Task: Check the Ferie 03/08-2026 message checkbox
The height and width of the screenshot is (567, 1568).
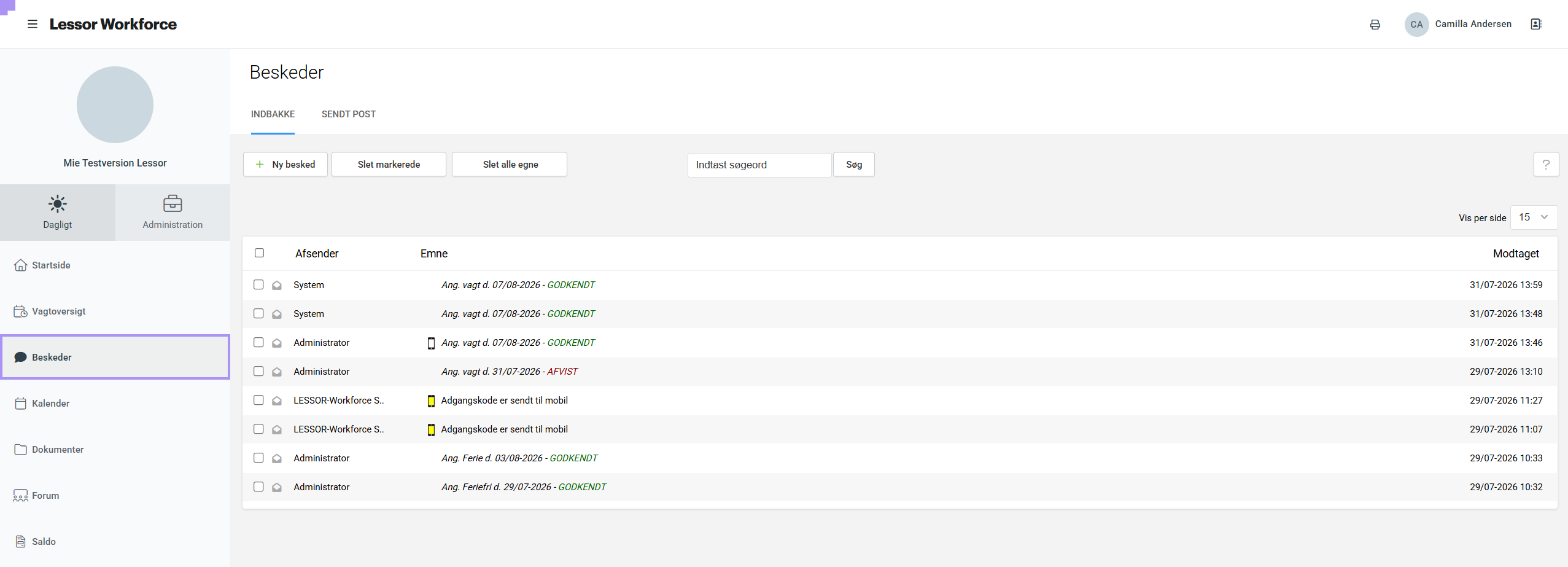Action: [258, 458]
